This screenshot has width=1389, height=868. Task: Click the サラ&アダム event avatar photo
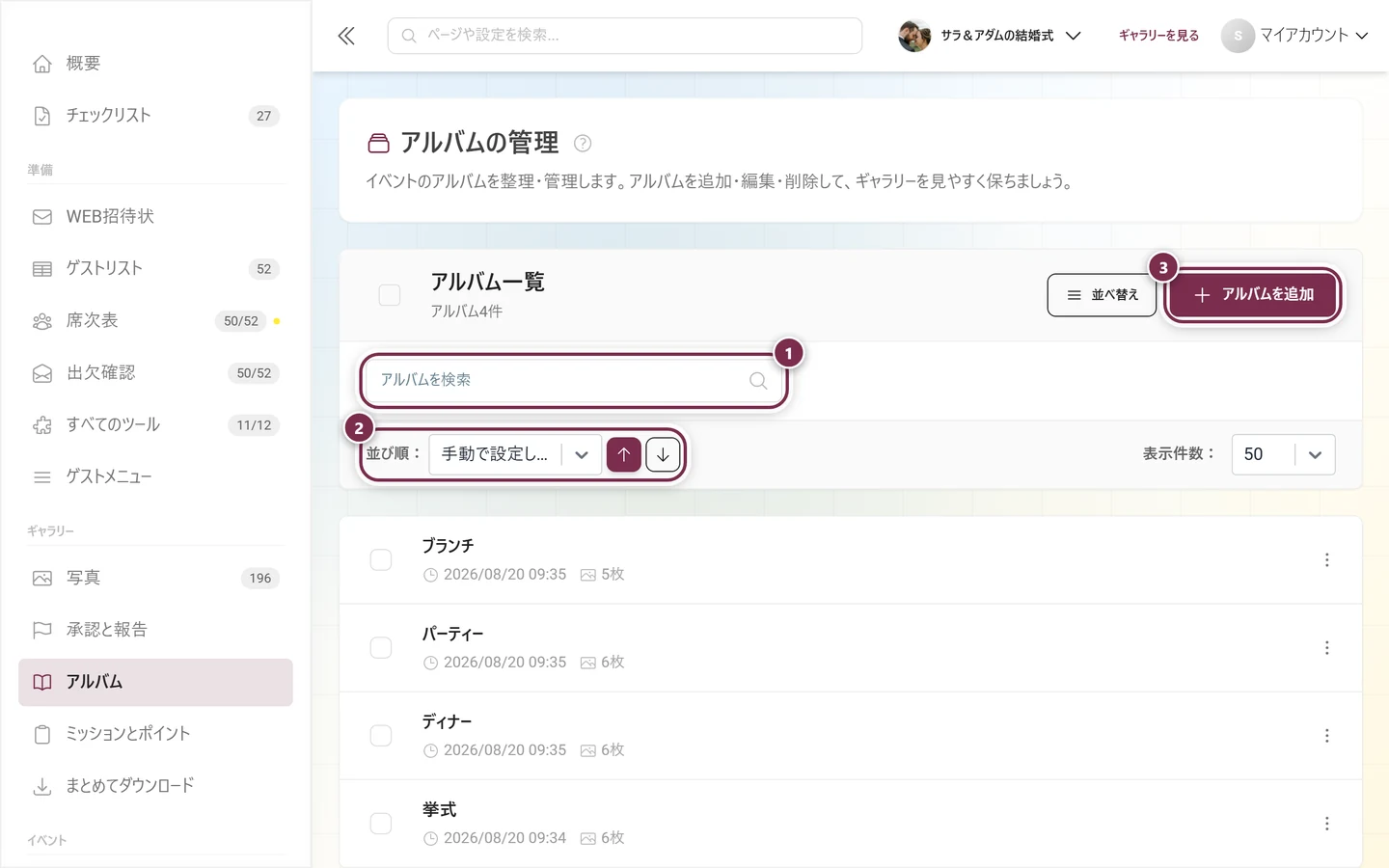pyautogui.click(x=914, y=36)
